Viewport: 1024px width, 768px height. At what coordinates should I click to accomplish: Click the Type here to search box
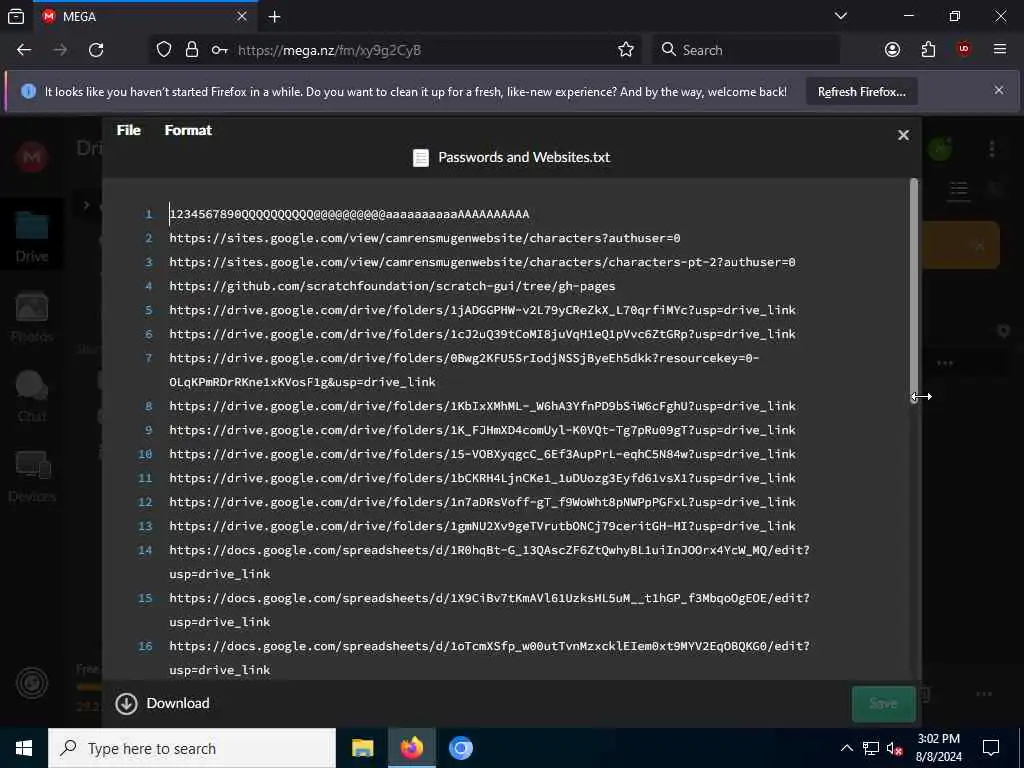click(x=191, y=748)
